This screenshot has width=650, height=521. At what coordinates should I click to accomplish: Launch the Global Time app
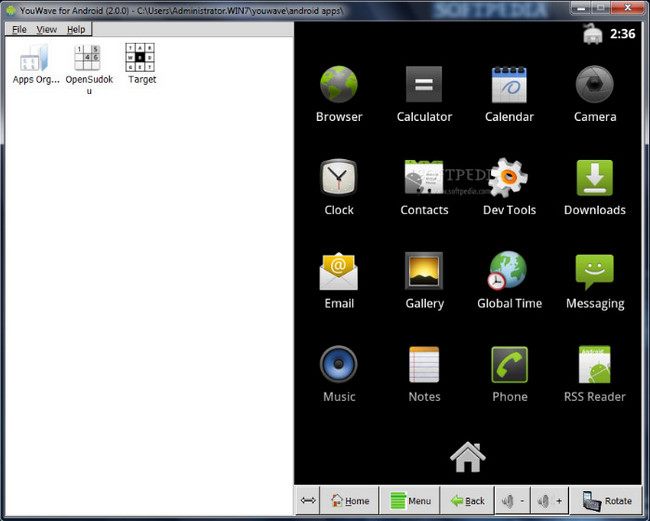point(507,270)
